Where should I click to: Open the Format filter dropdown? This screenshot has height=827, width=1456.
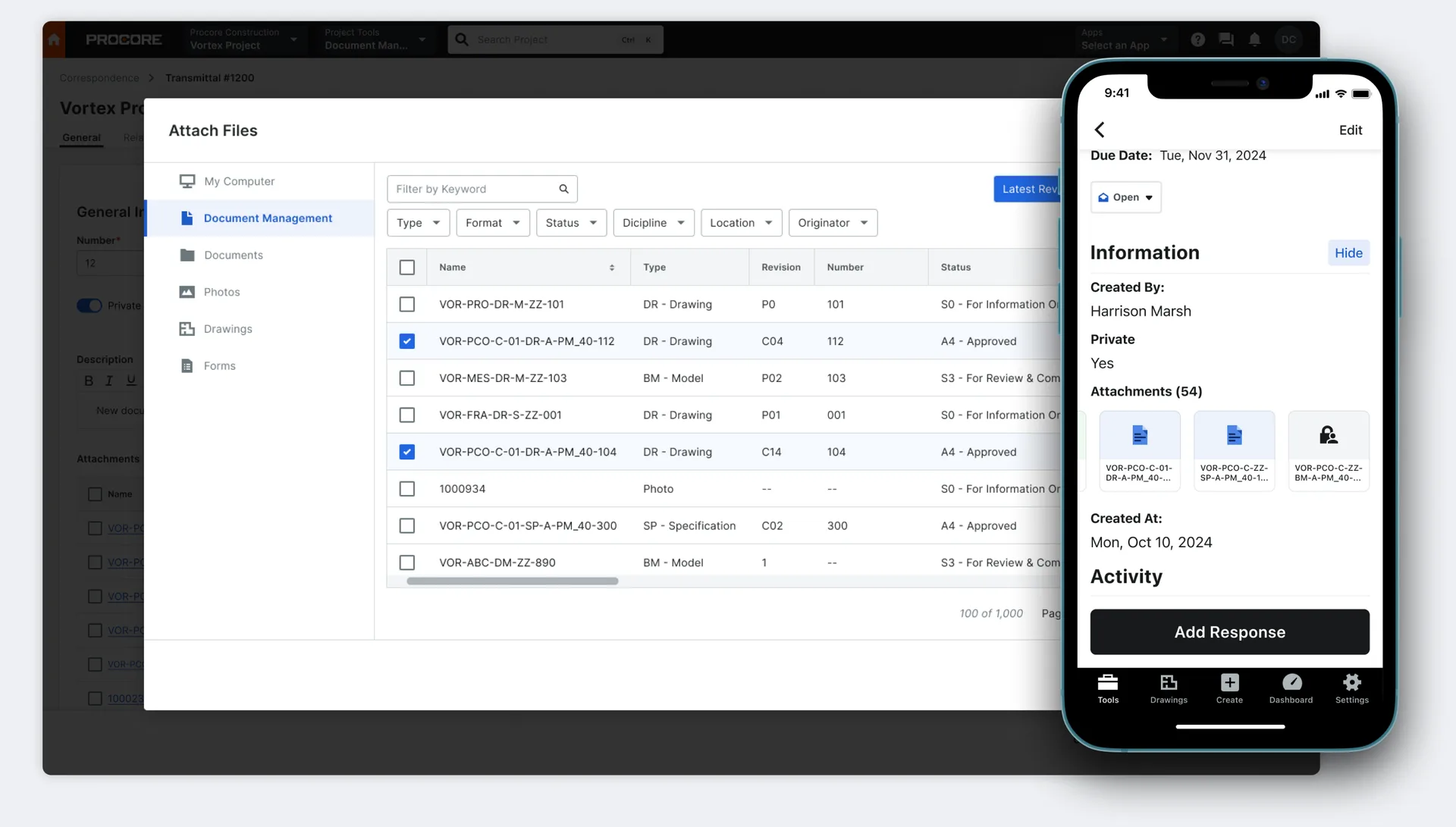click(493, 223)
